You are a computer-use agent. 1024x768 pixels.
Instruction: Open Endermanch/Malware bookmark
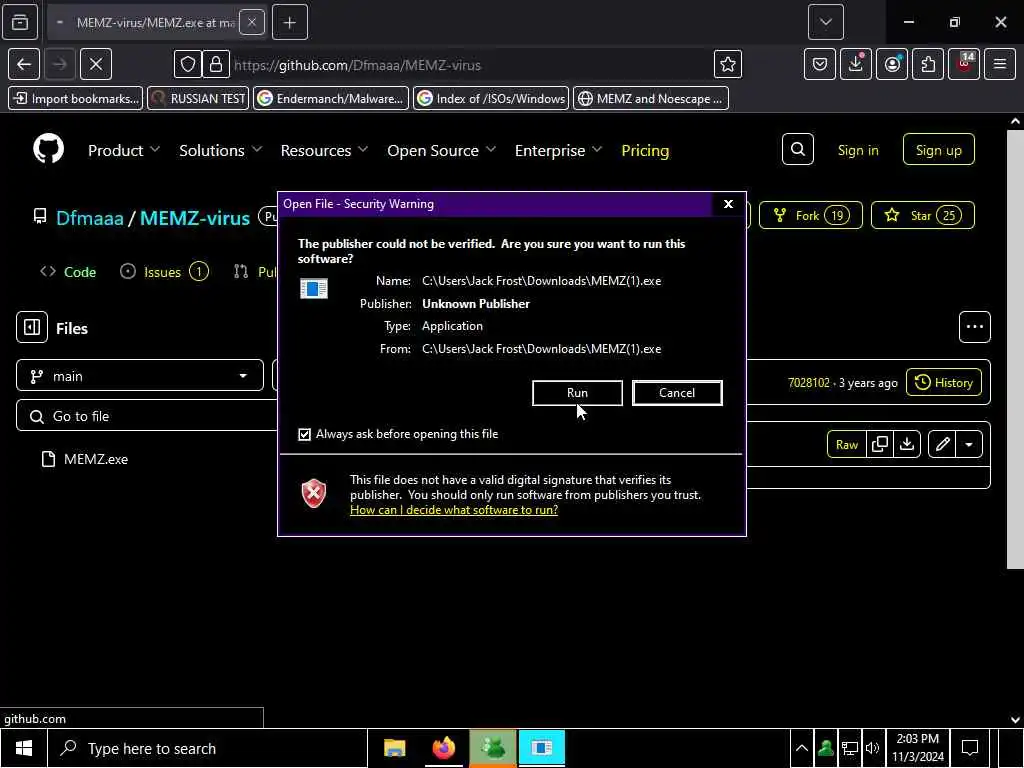click(x=331, y=99)
